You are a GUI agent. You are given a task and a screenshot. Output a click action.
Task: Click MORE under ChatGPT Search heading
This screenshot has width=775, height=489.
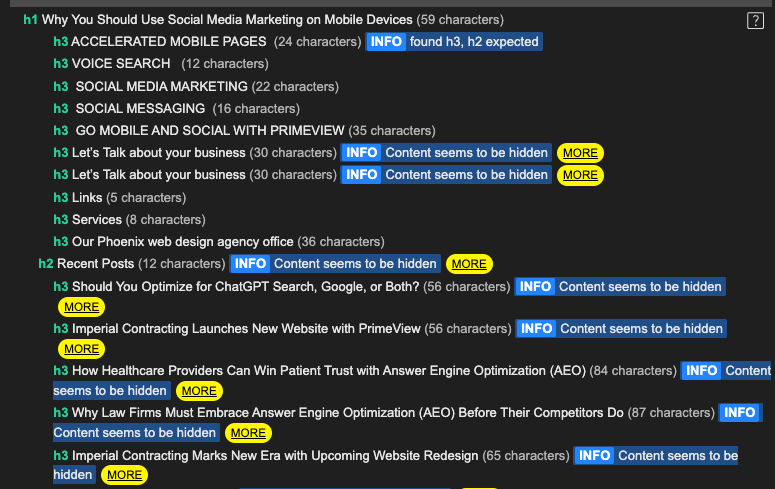coord(82,307)
